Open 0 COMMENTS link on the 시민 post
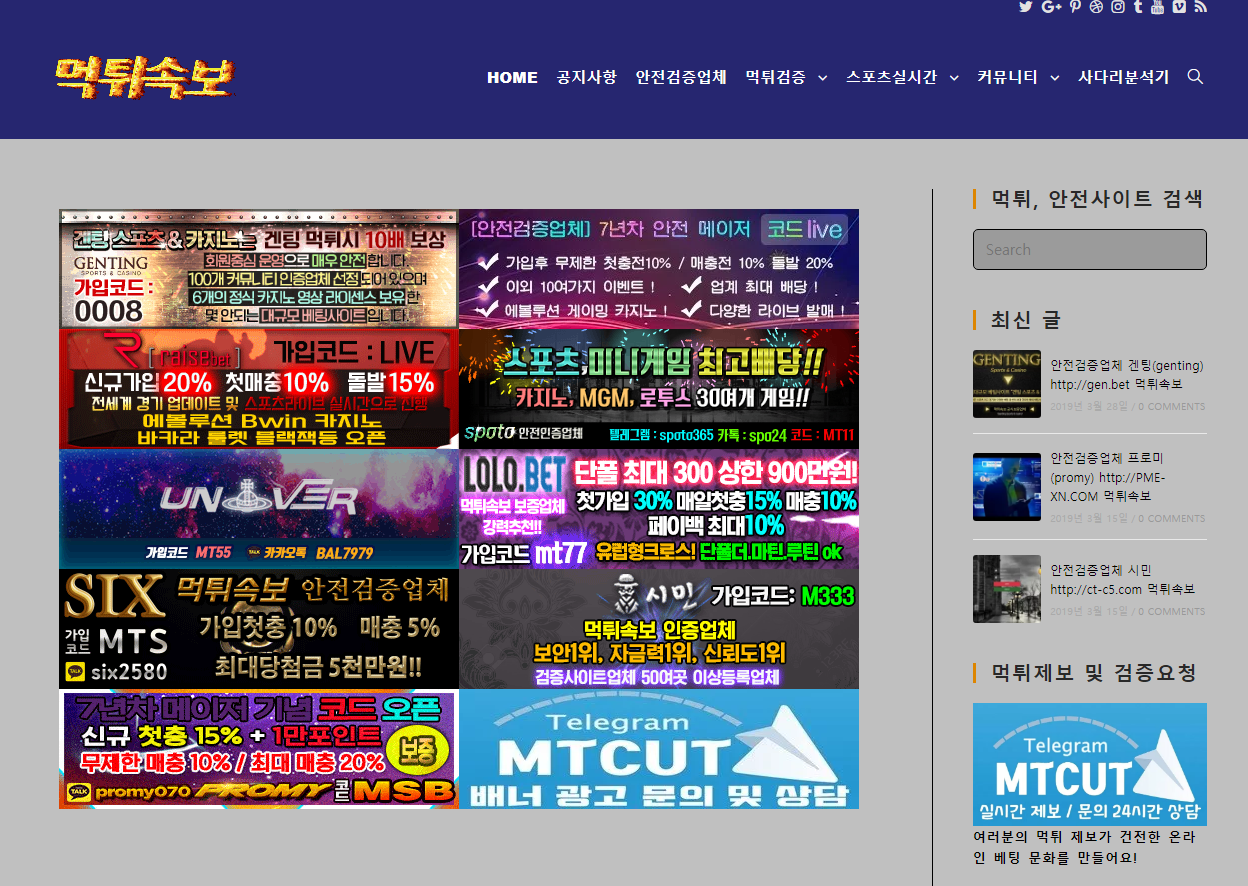 coord(1172,612)
